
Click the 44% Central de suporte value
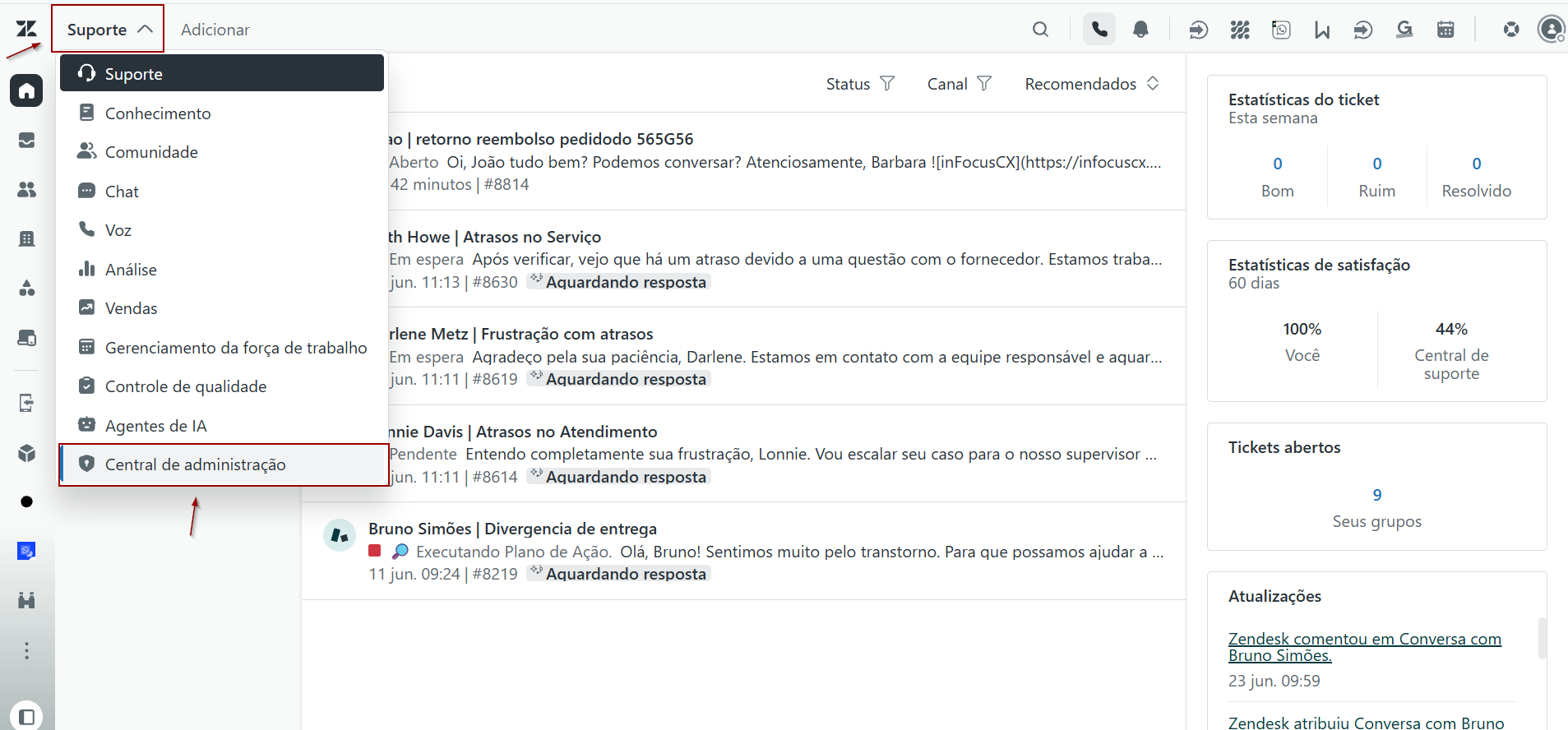(1451, 329)
